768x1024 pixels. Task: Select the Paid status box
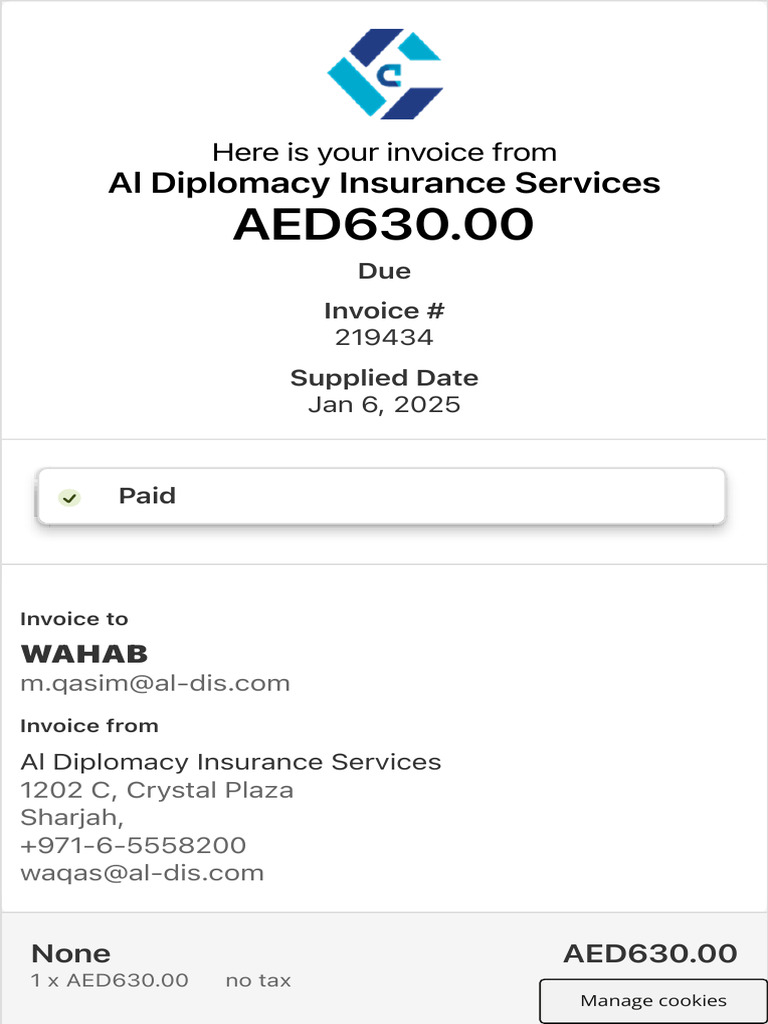click(380, 496)
